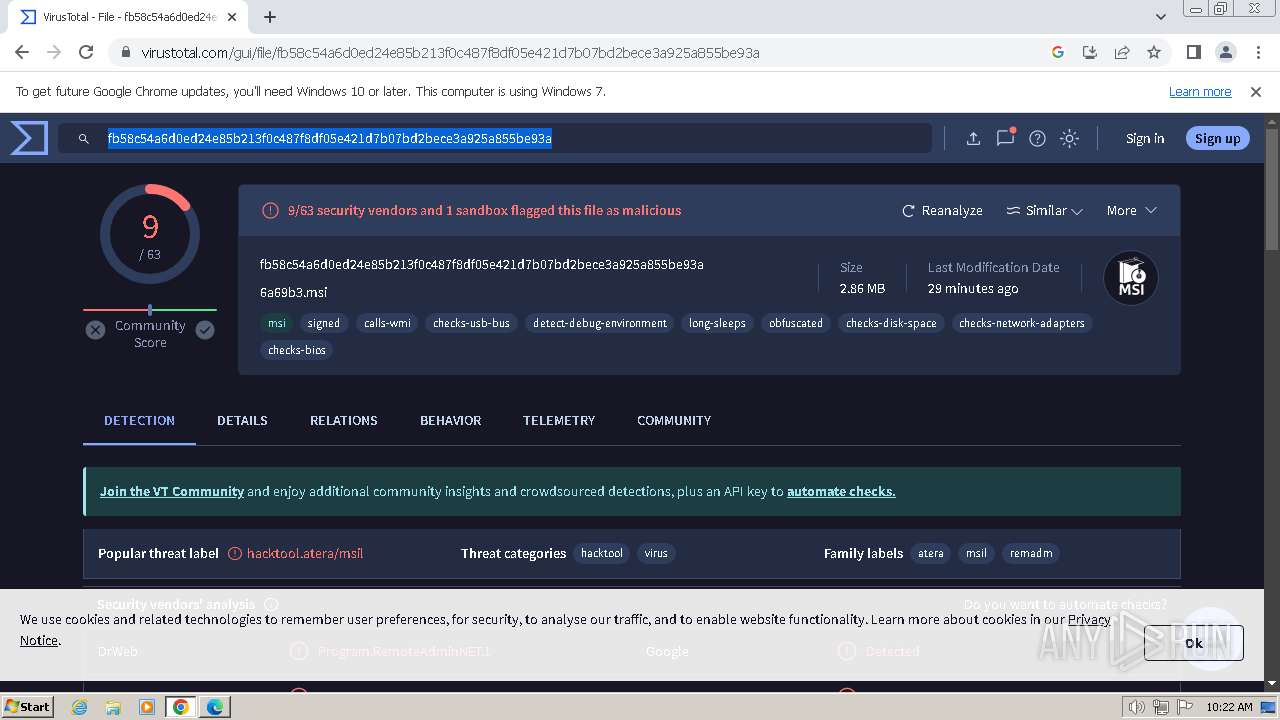
Task: Toggle the light/dark theme sun icon
Action: tap(1069, 139)
